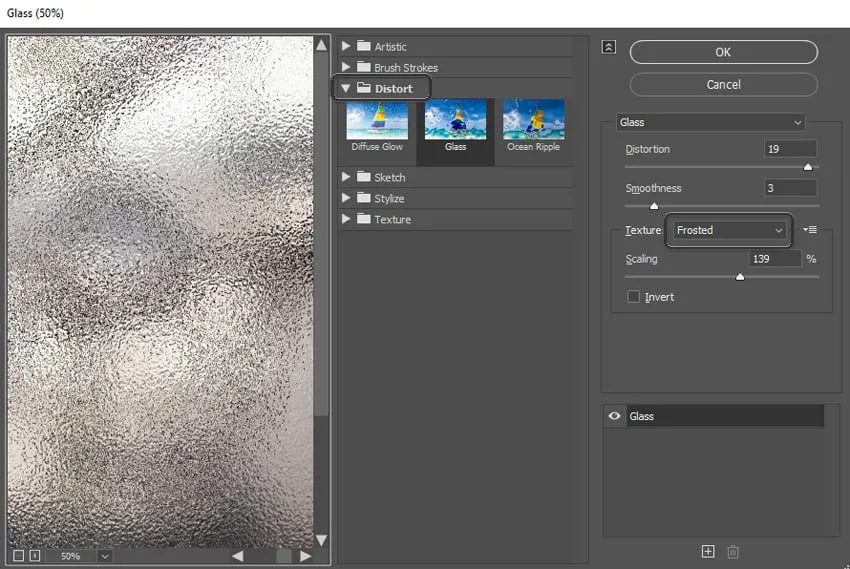Add a new effect layer
Screen dimensions: 850x569
click(x=708, y=551)
